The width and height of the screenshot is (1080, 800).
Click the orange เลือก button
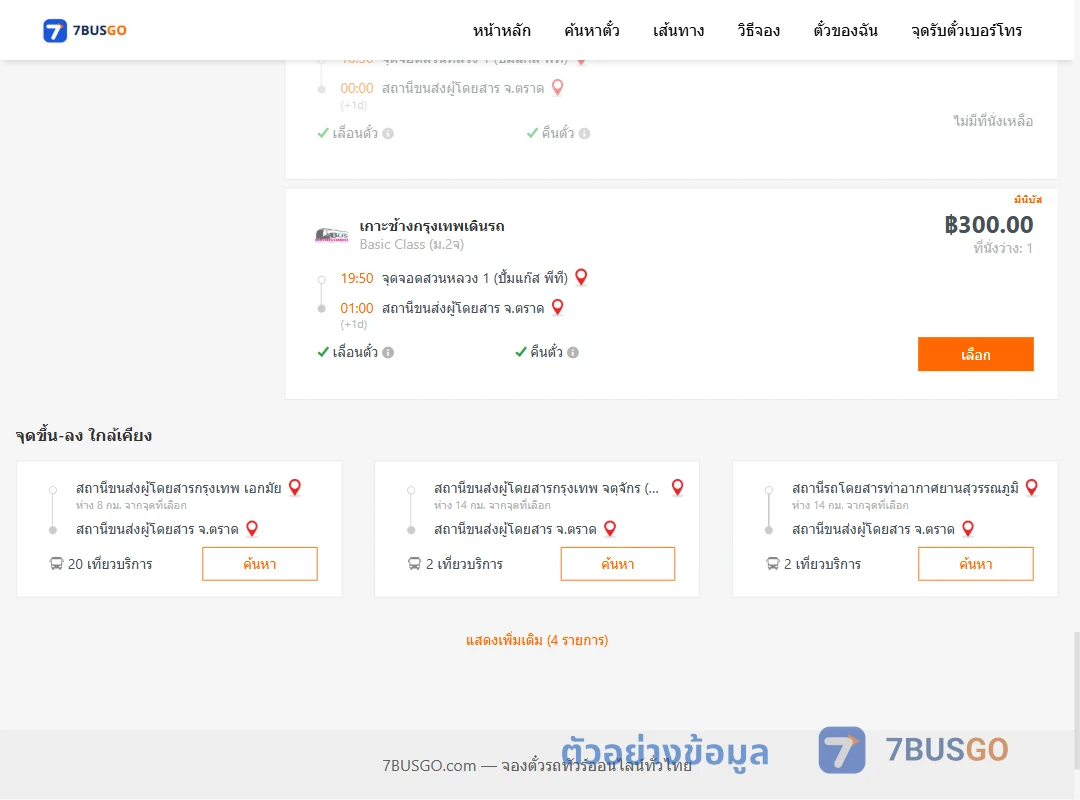975,354
